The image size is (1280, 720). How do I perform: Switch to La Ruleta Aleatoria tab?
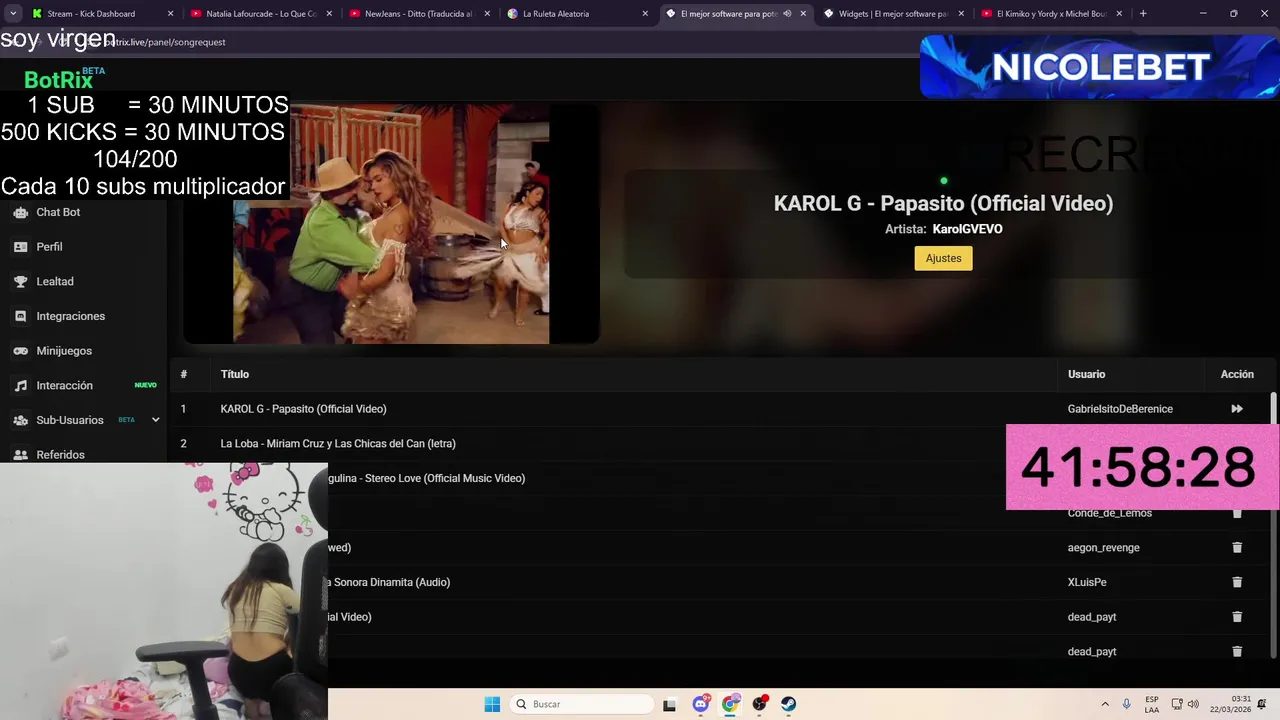(x=577, y=14)
